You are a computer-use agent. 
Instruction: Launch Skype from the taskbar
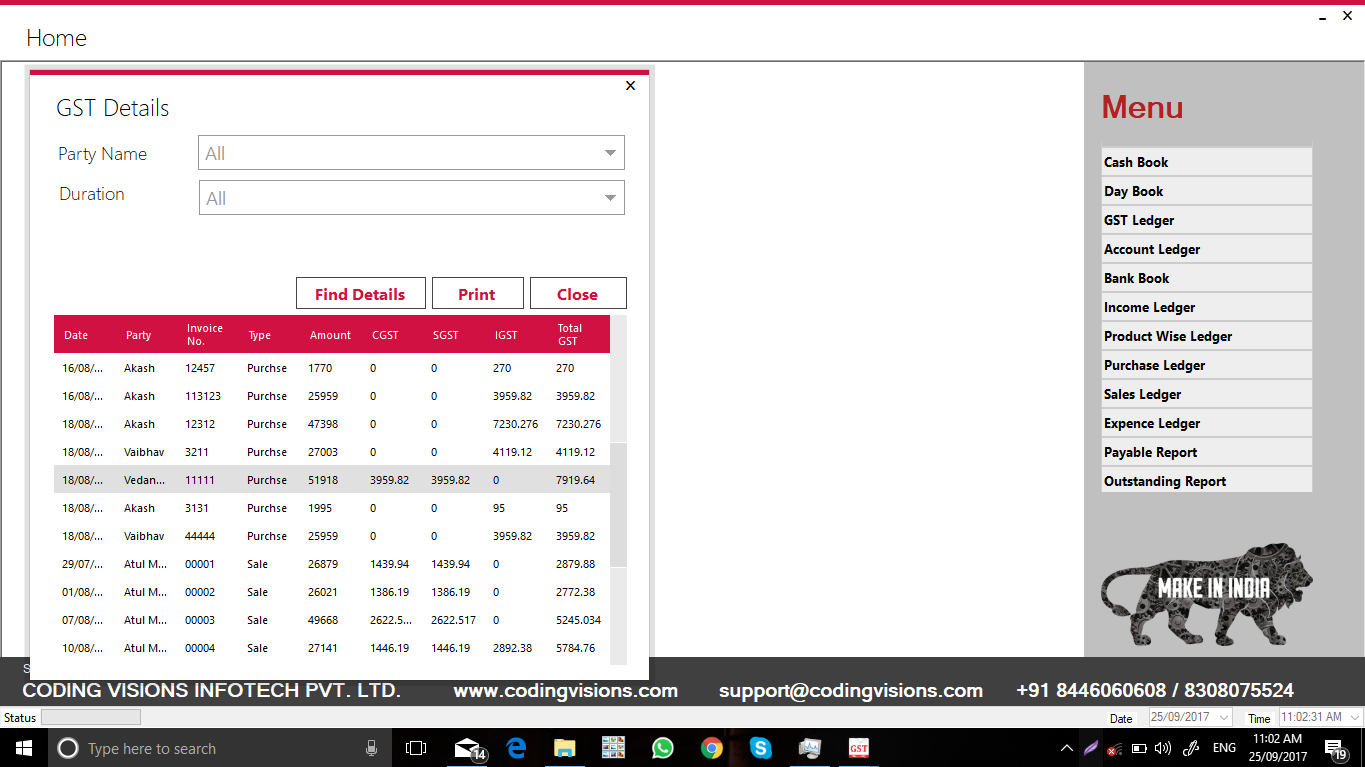pyautogui.click(x=760, y=748)
